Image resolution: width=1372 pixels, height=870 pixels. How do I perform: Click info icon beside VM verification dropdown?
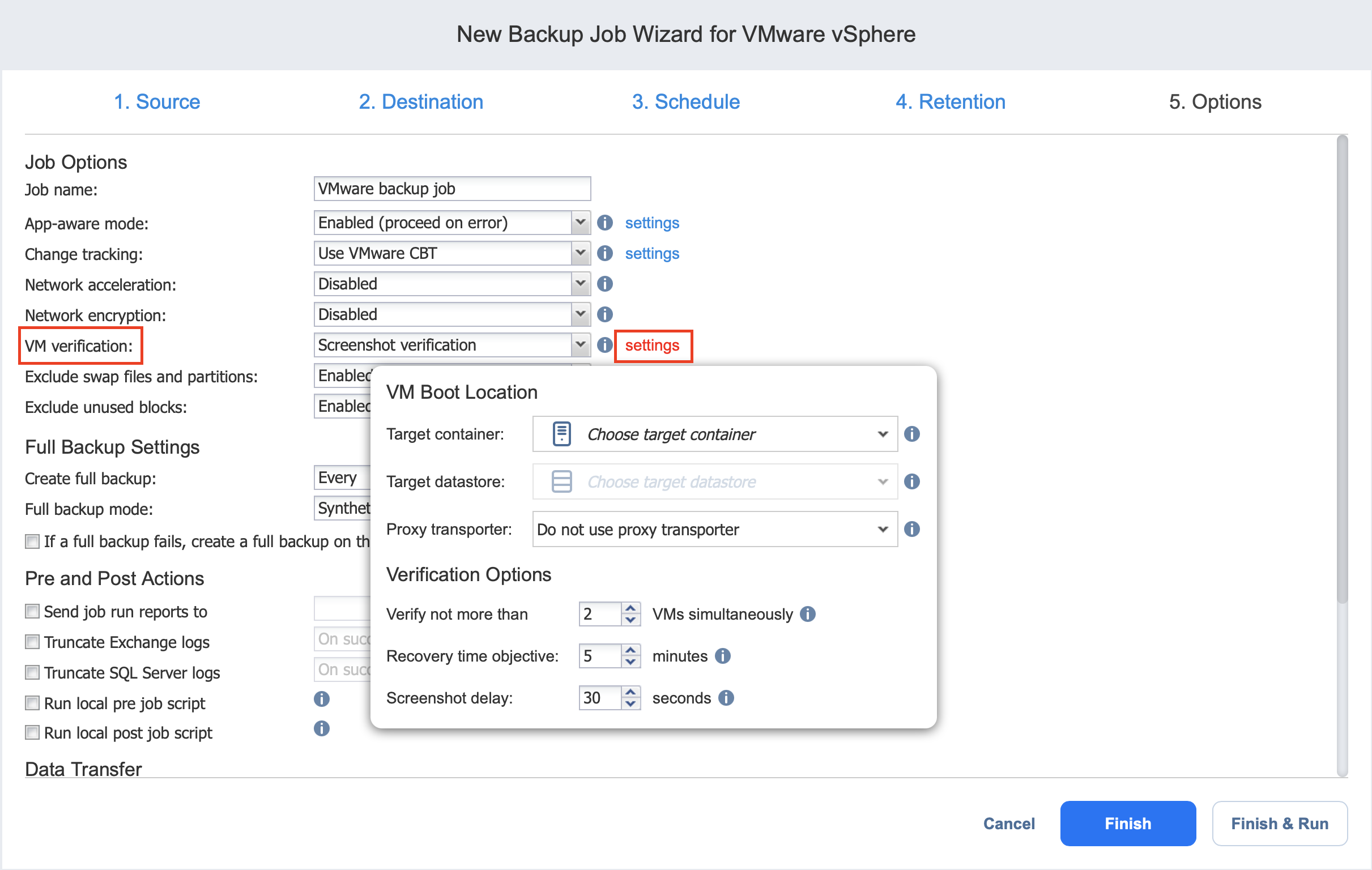click(604, 346)
